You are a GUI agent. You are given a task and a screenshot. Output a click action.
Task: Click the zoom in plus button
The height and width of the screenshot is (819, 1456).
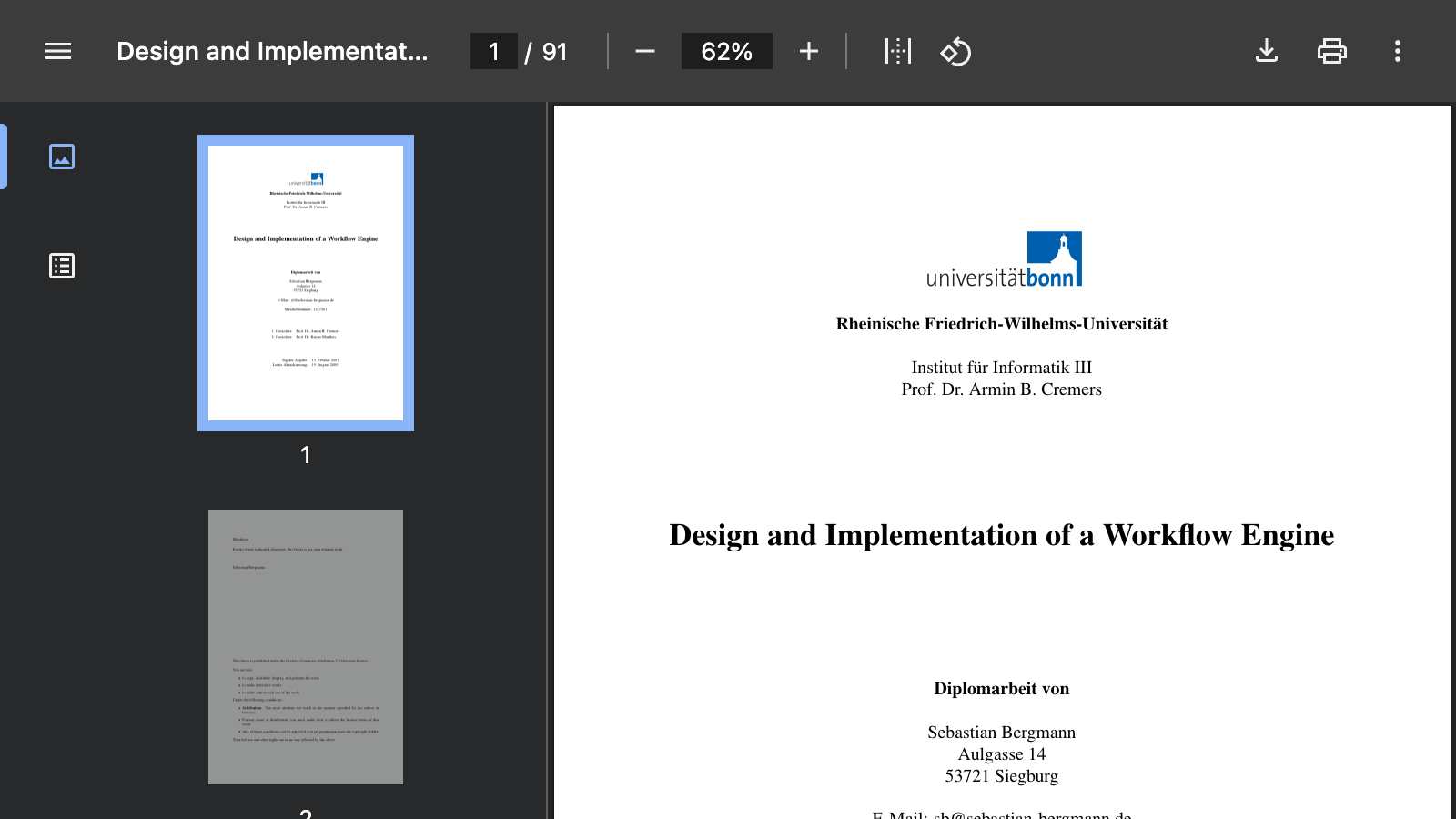click(x=808, y=51)
